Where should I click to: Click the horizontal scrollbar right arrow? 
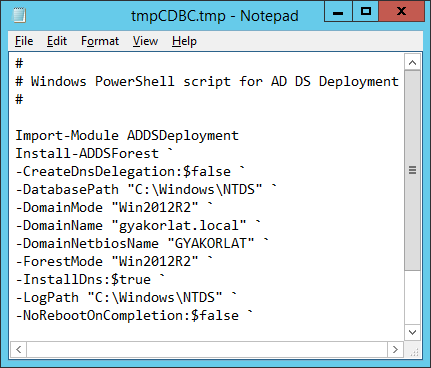tap(395, 349)
